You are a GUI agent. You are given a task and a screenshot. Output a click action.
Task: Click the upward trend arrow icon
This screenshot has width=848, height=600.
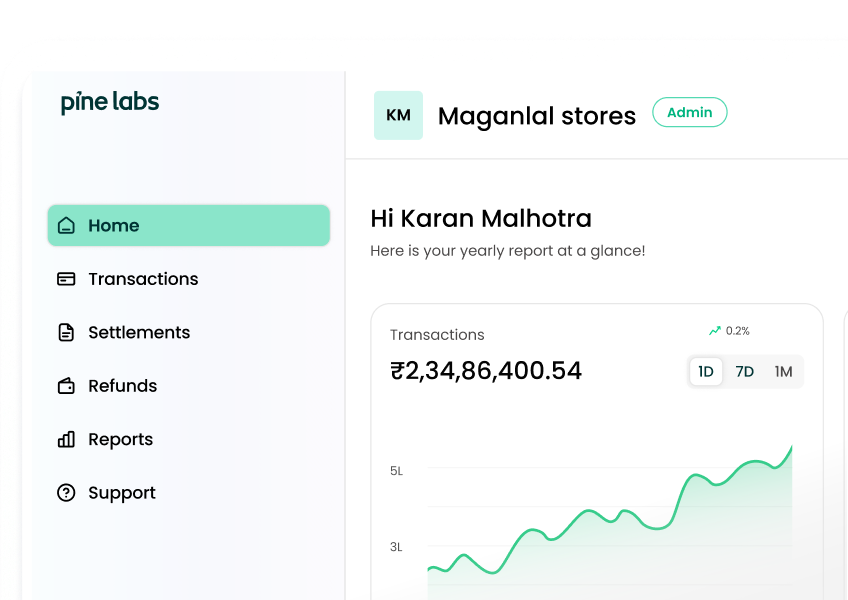pos(715,331)
